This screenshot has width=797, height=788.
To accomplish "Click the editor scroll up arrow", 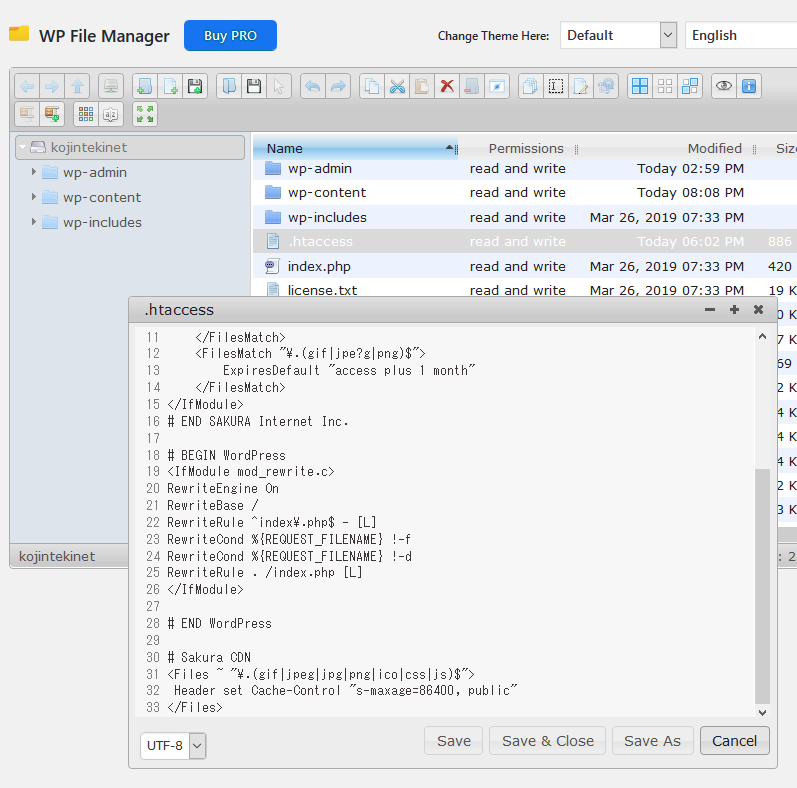I will click(x=762, y=336).
